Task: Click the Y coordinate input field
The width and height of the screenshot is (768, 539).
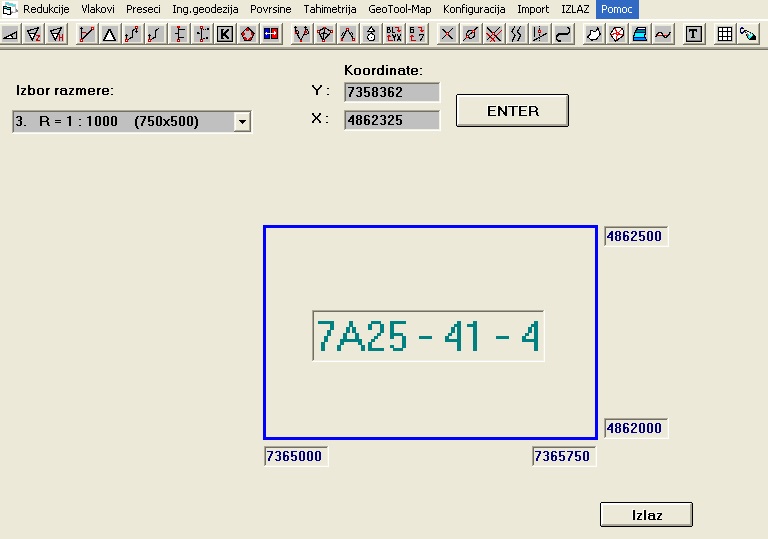Action: point(392,93)
